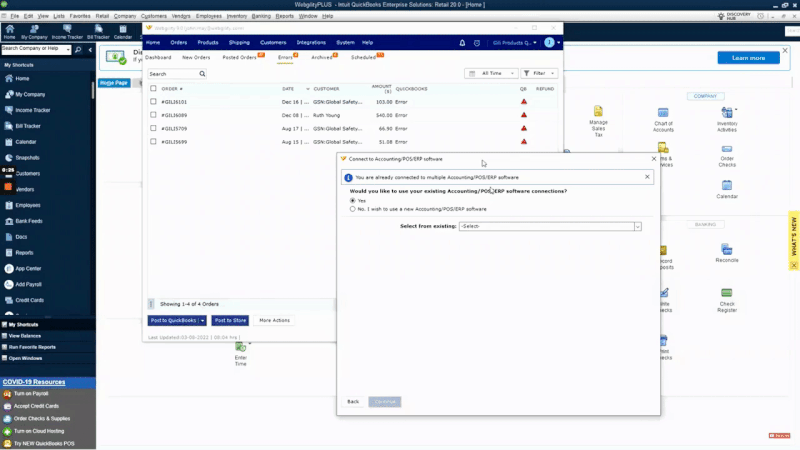Click Search Company or Help field
Viewport: 800px width, 450px height.
(33, 49)
